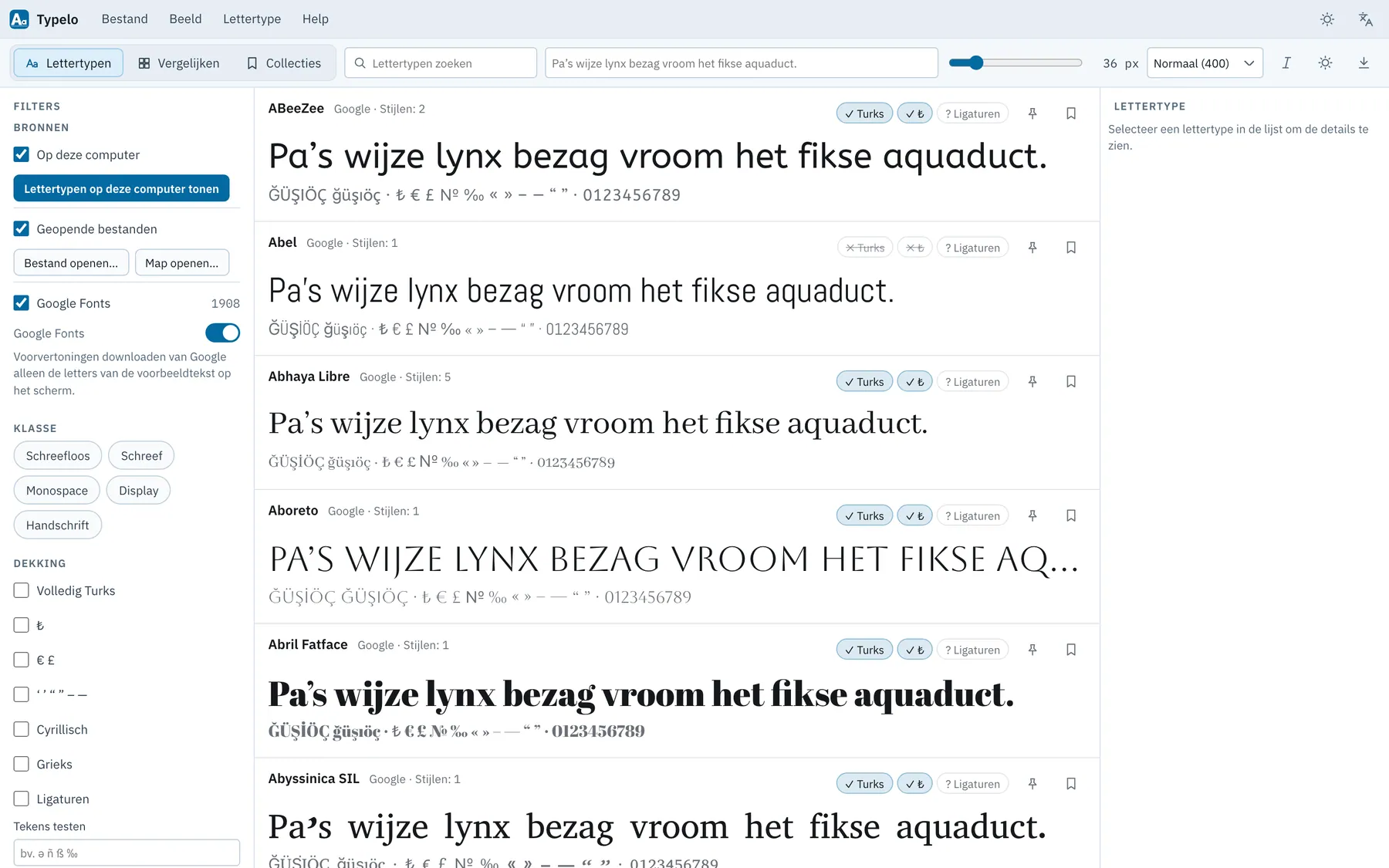Open the Bestand menu
1389x868 pixels.
tap(124, 19)
